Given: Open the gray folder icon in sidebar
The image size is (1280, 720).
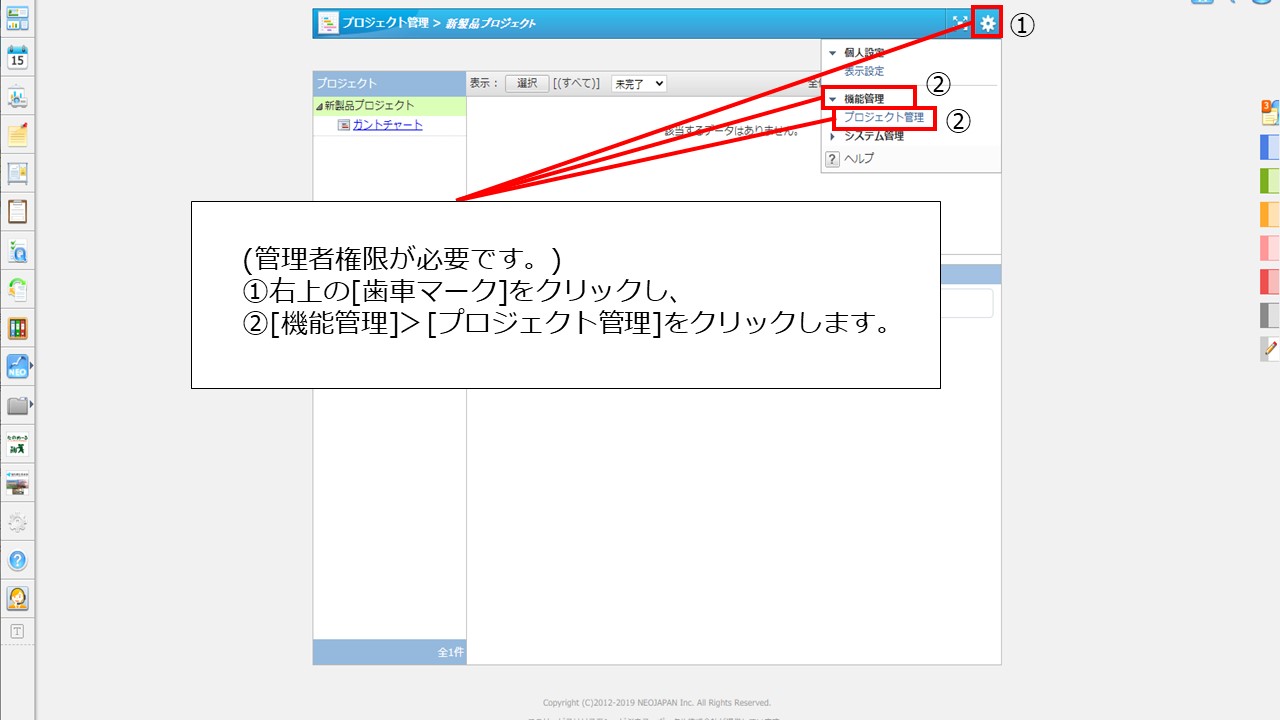Looking at the screenshot, I should coord(17,405).
